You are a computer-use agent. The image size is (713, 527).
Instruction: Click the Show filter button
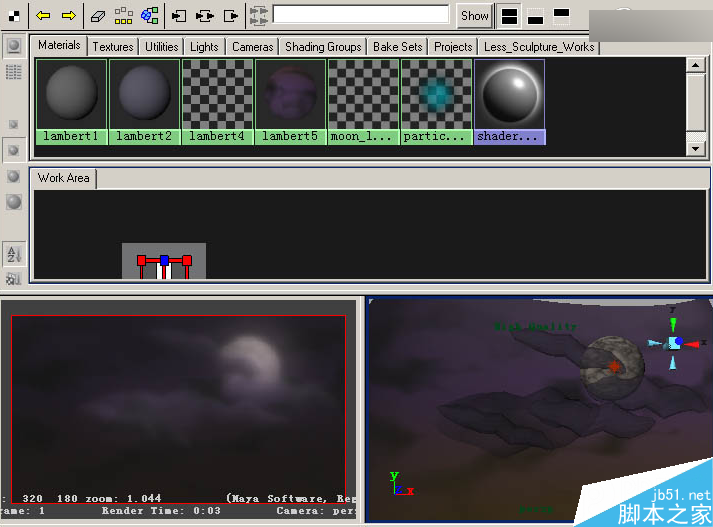point(474,16)
